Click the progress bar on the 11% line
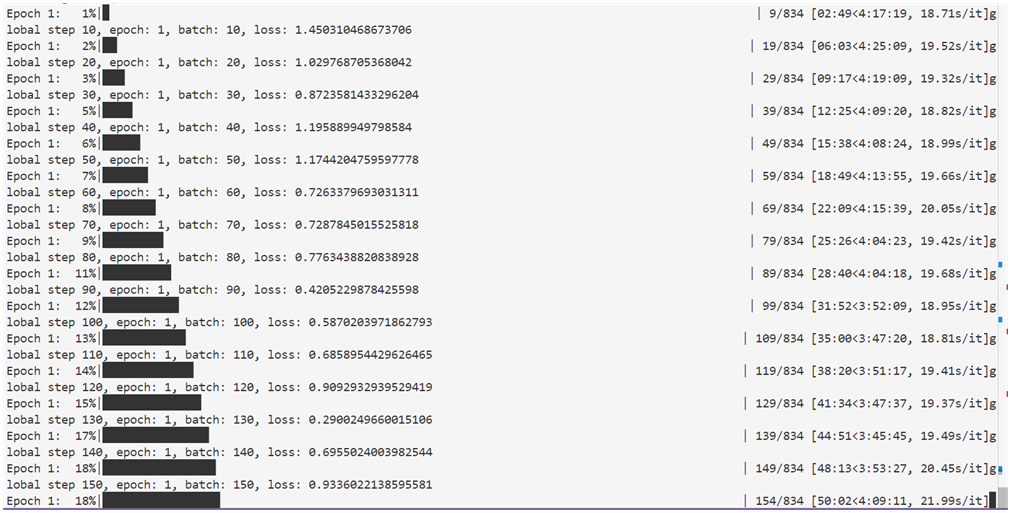1011x513 pixels. point(137,273)
